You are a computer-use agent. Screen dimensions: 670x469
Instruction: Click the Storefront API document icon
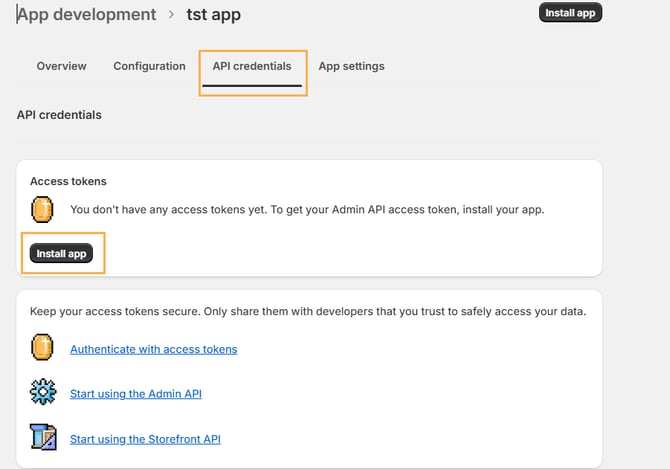click(42, 438)
